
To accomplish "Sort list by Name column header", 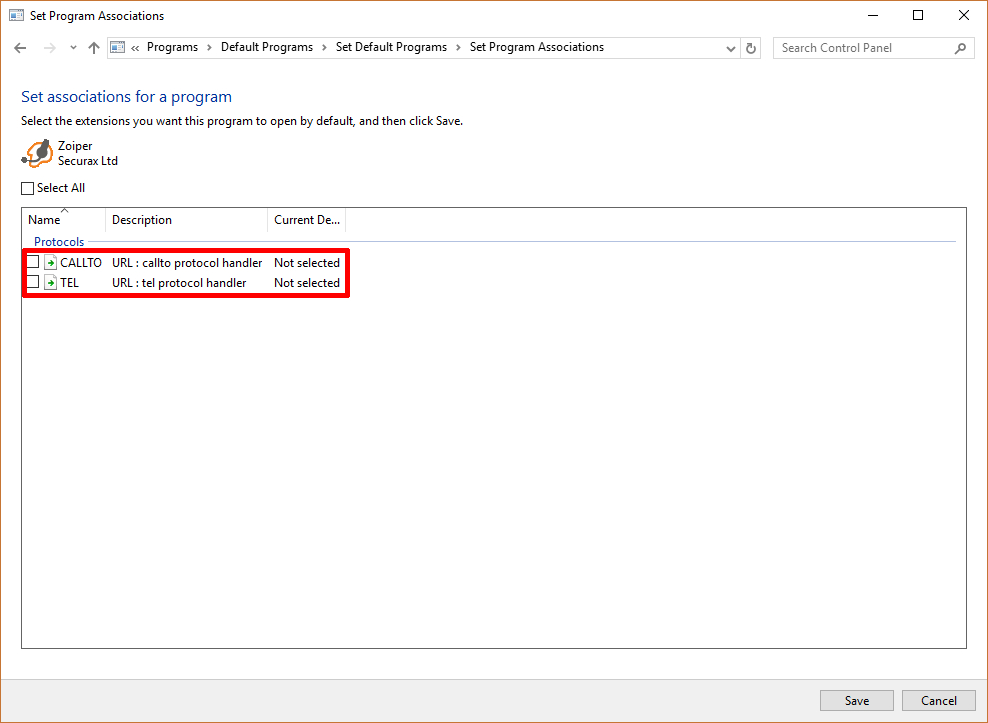I will (45, 220).
